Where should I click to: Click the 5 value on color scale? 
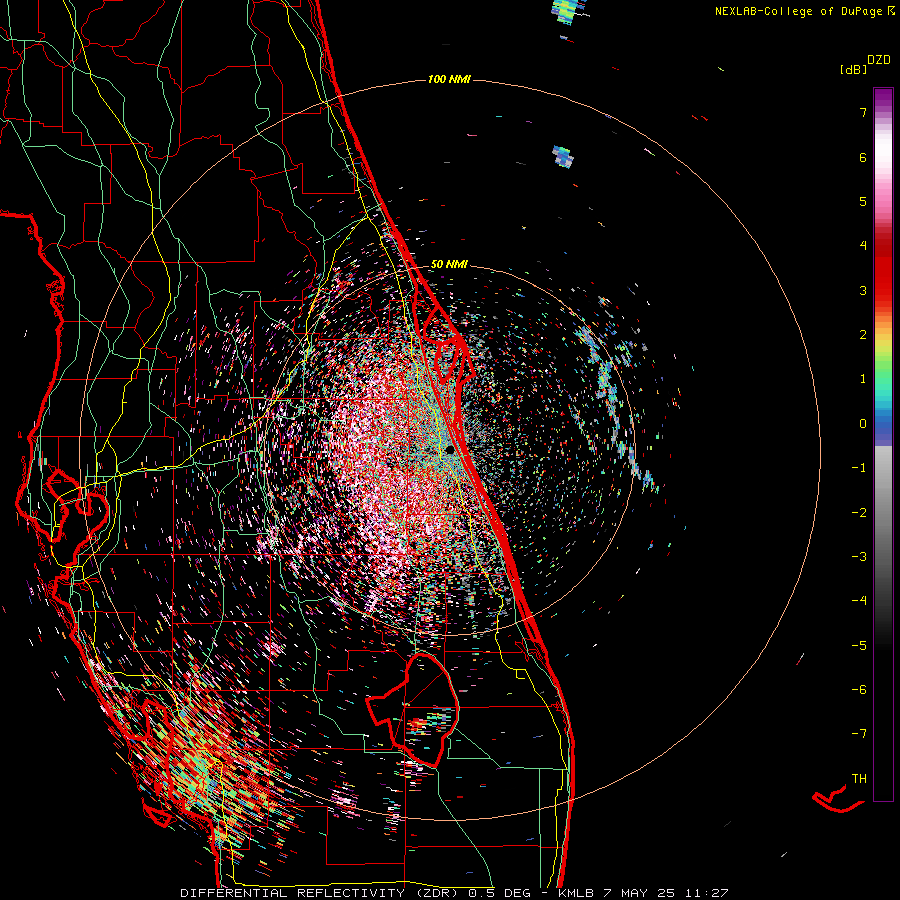(x=863, y=201)
